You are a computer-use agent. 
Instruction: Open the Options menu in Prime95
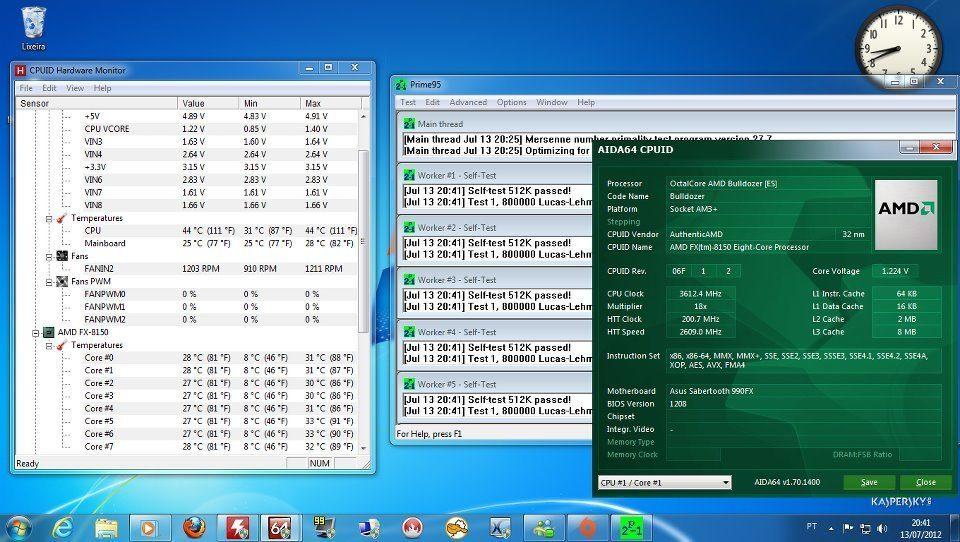(511, 102)
